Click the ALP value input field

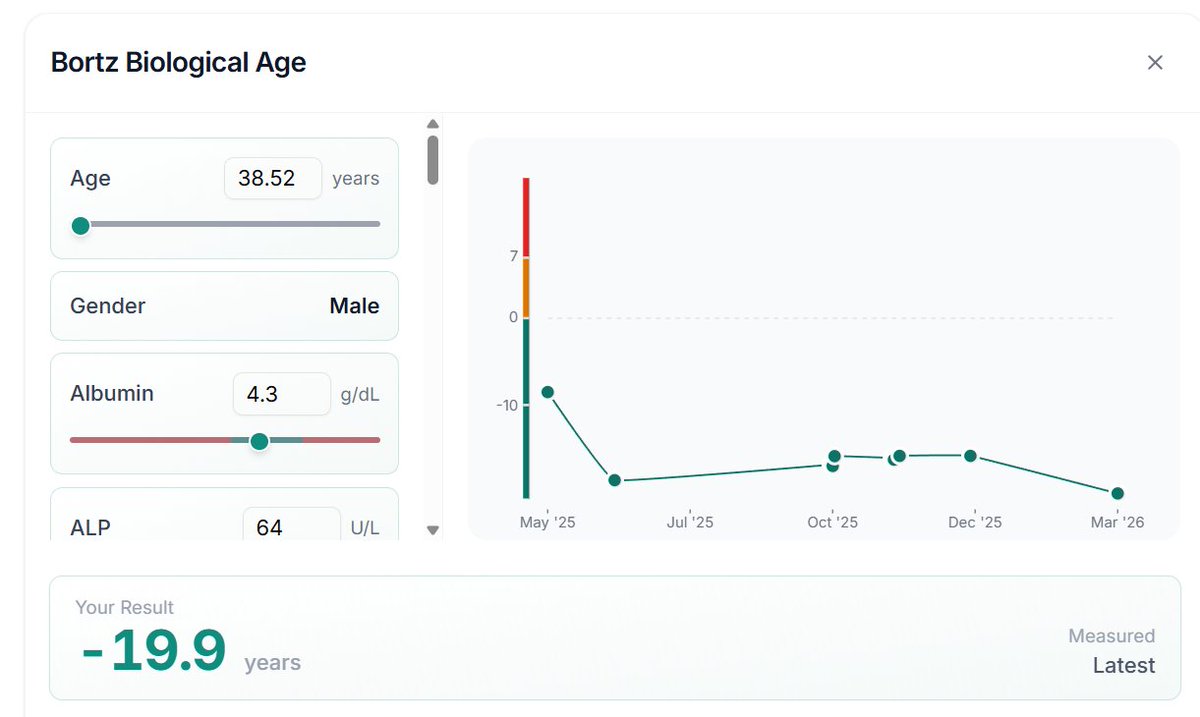tap(292, 526)
